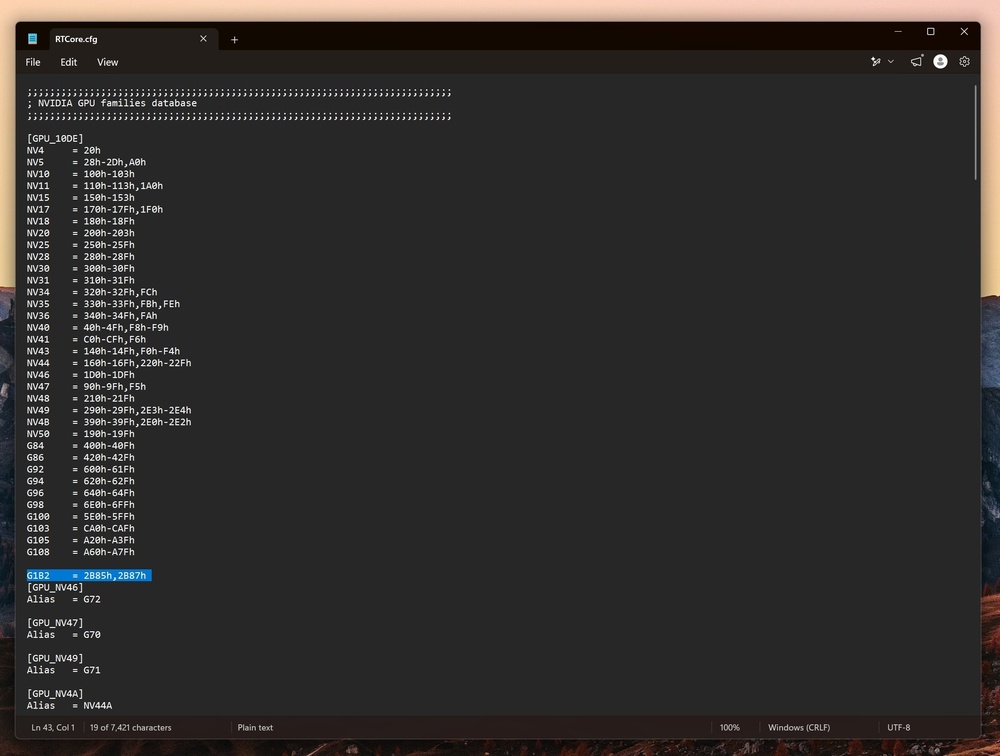Click the megaphone what's new icon
The width and height of the screenshot is (1000, 756).
[916, 61]
